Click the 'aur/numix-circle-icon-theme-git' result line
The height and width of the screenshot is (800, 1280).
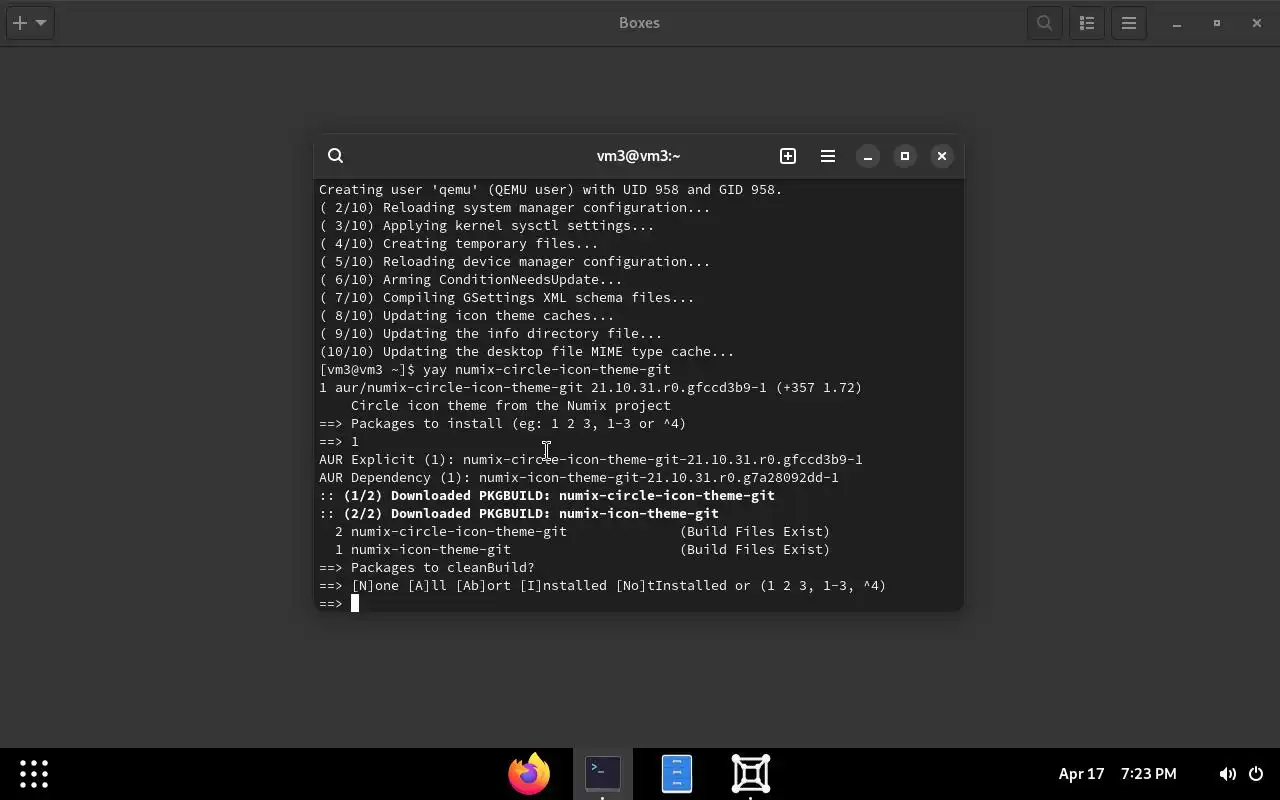click(591, 388)
